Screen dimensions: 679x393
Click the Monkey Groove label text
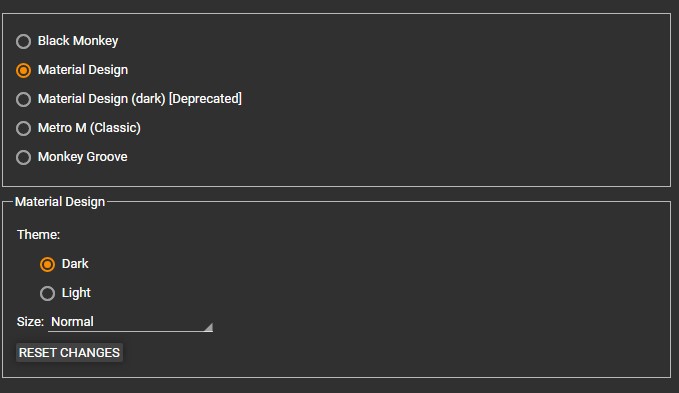tap(83, 157)
